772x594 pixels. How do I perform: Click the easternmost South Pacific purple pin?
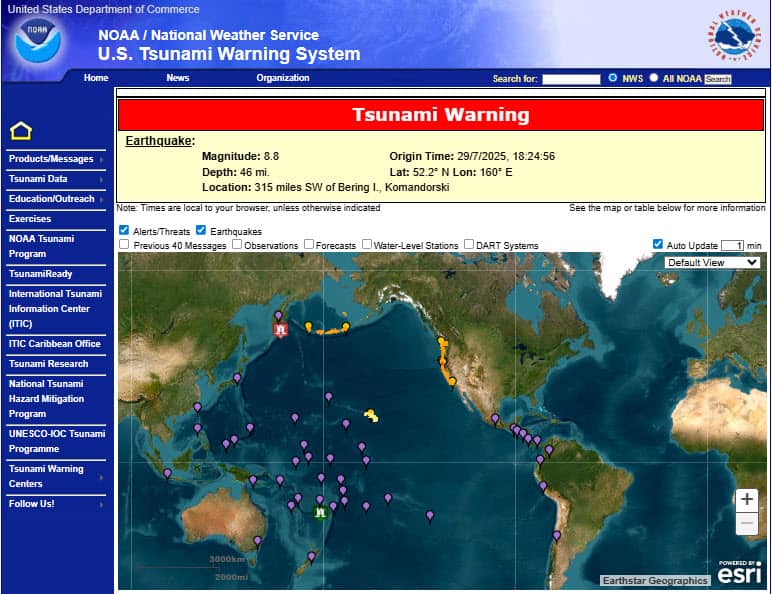coord(430,516)
